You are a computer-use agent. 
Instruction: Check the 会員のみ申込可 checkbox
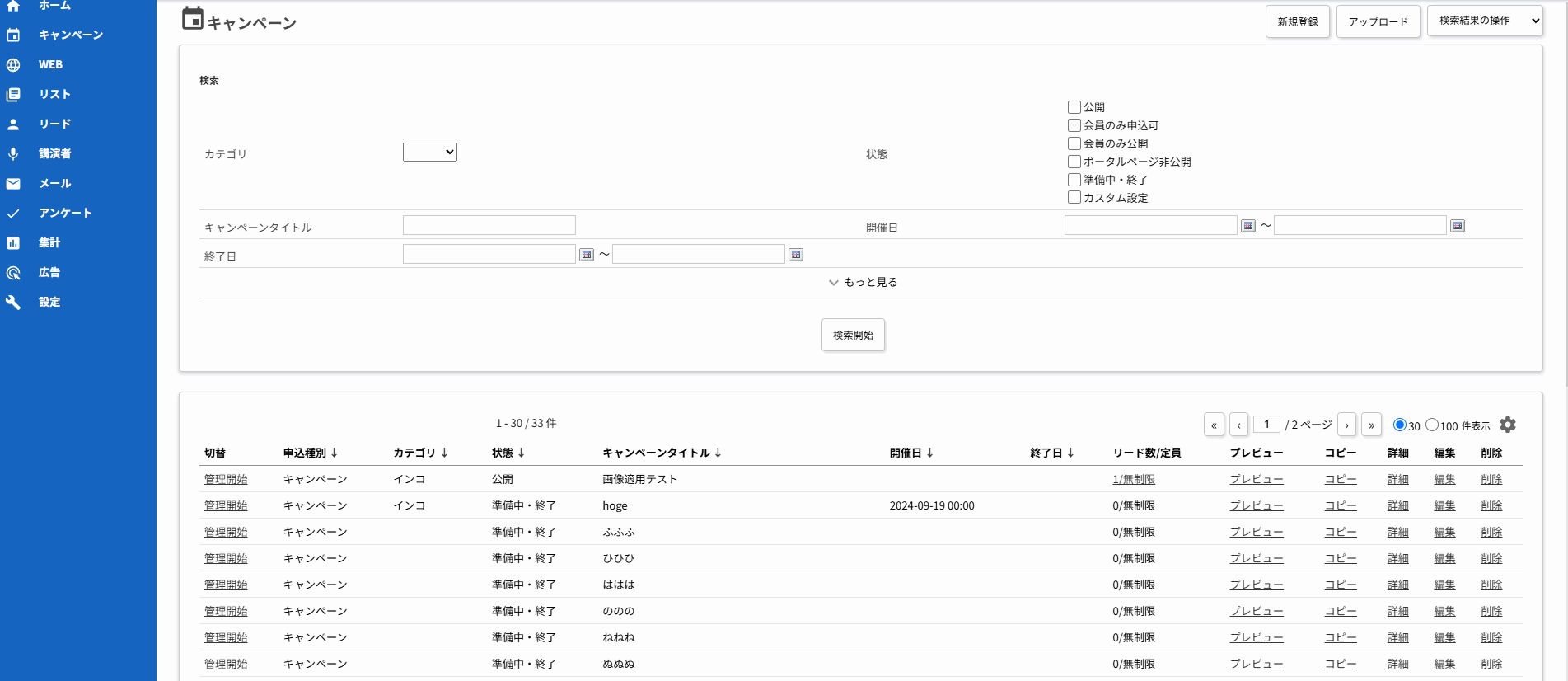[x=1074, y=125]
